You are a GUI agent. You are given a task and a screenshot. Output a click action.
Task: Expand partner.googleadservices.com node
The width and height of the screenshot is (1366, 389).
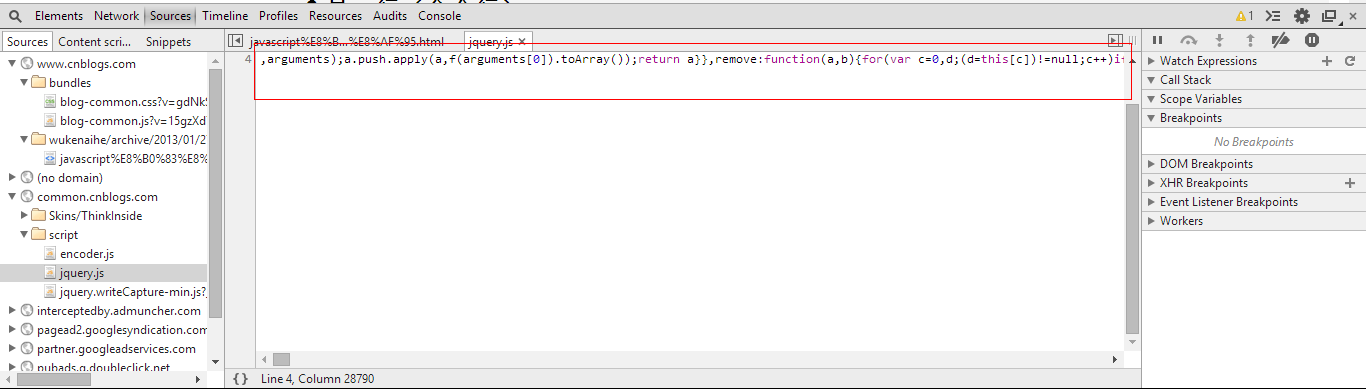click(12, 349)
